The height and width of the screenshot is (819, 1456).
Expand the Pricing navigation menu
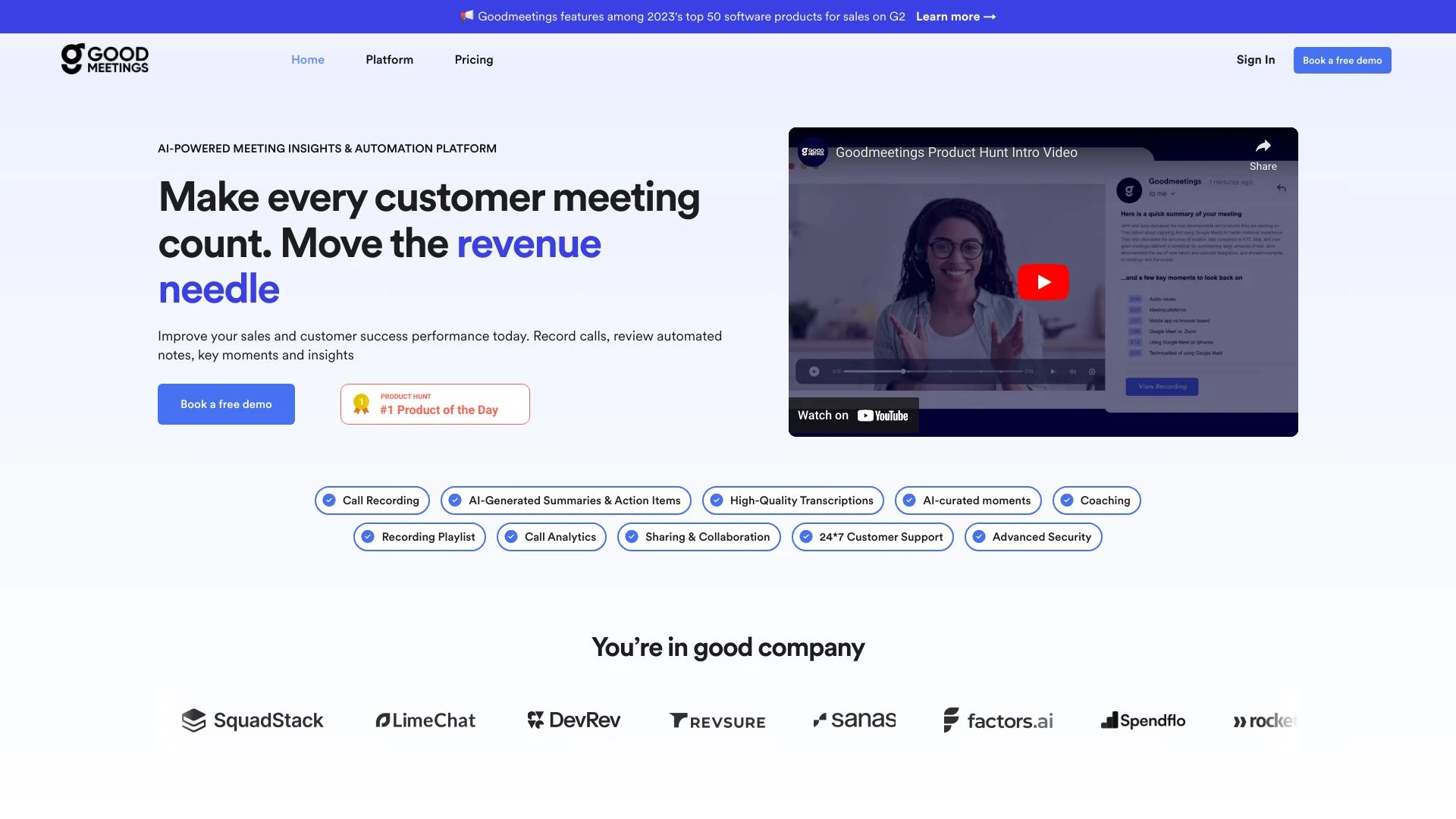474,60
